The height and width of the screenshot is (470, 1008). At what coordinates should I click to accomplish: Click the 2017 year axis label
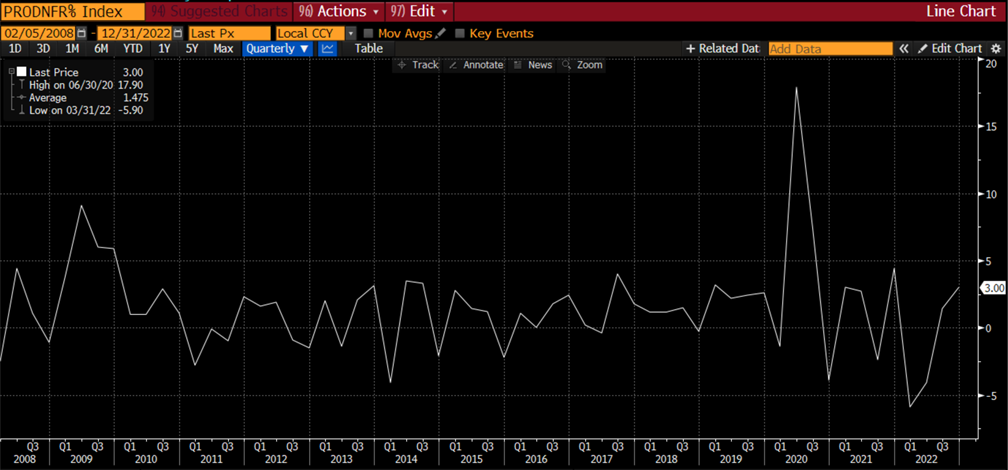[600, 459]
